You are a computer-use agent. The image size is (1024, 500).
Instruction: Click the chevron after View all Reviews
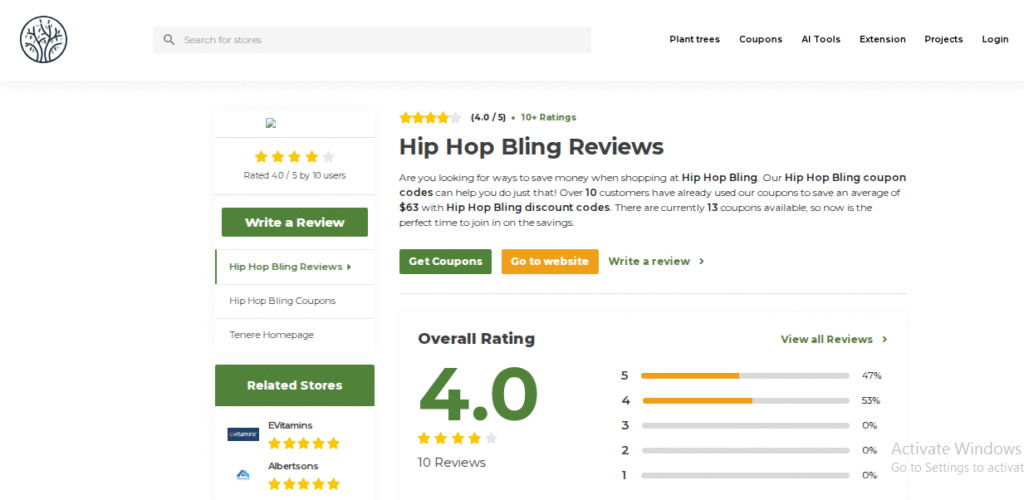[x=884, y=339]
